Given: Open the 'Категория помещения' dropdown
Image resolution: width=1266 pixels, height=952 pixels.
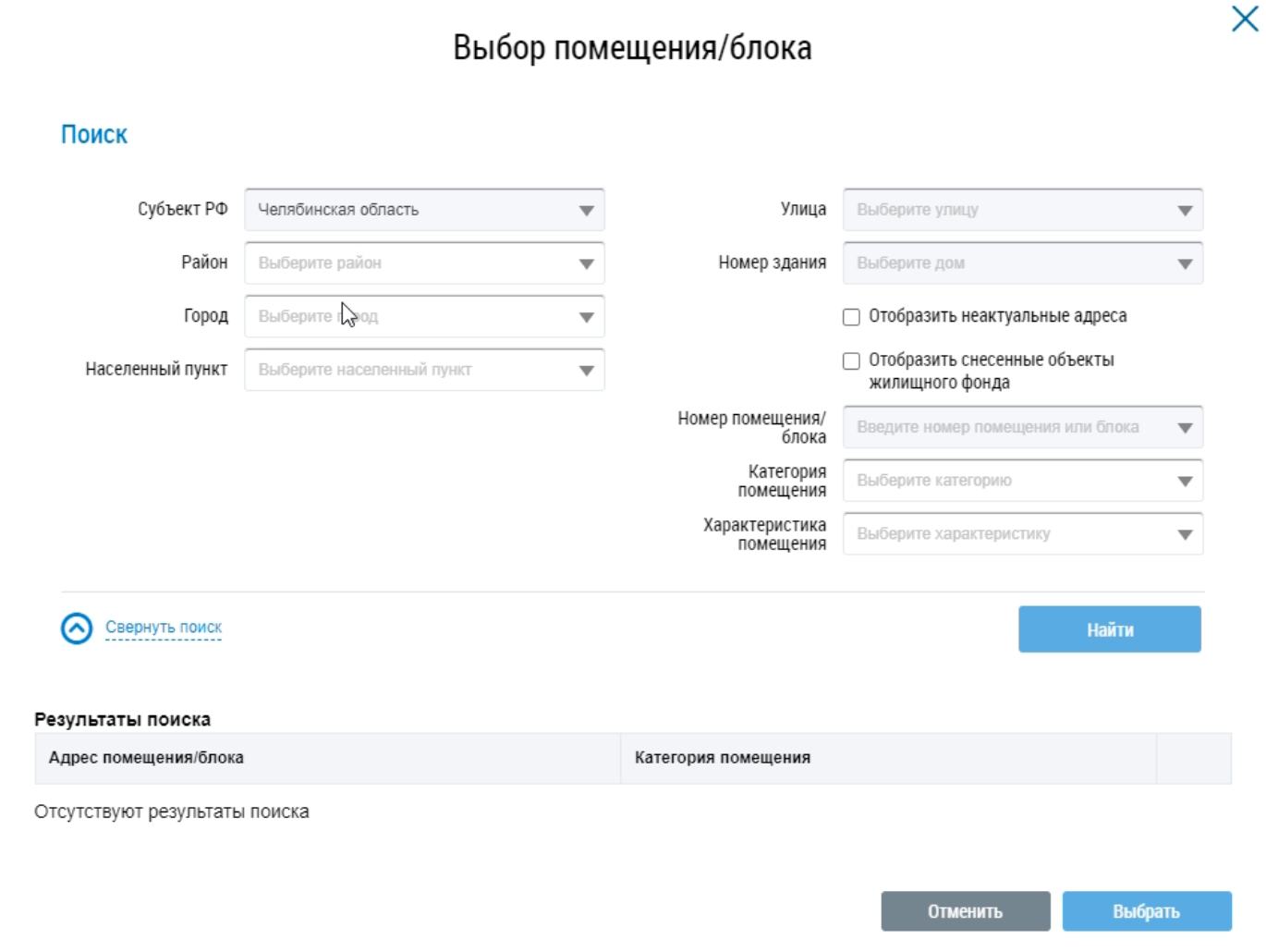Looking at the screenshot, I should coord(1184,482).
